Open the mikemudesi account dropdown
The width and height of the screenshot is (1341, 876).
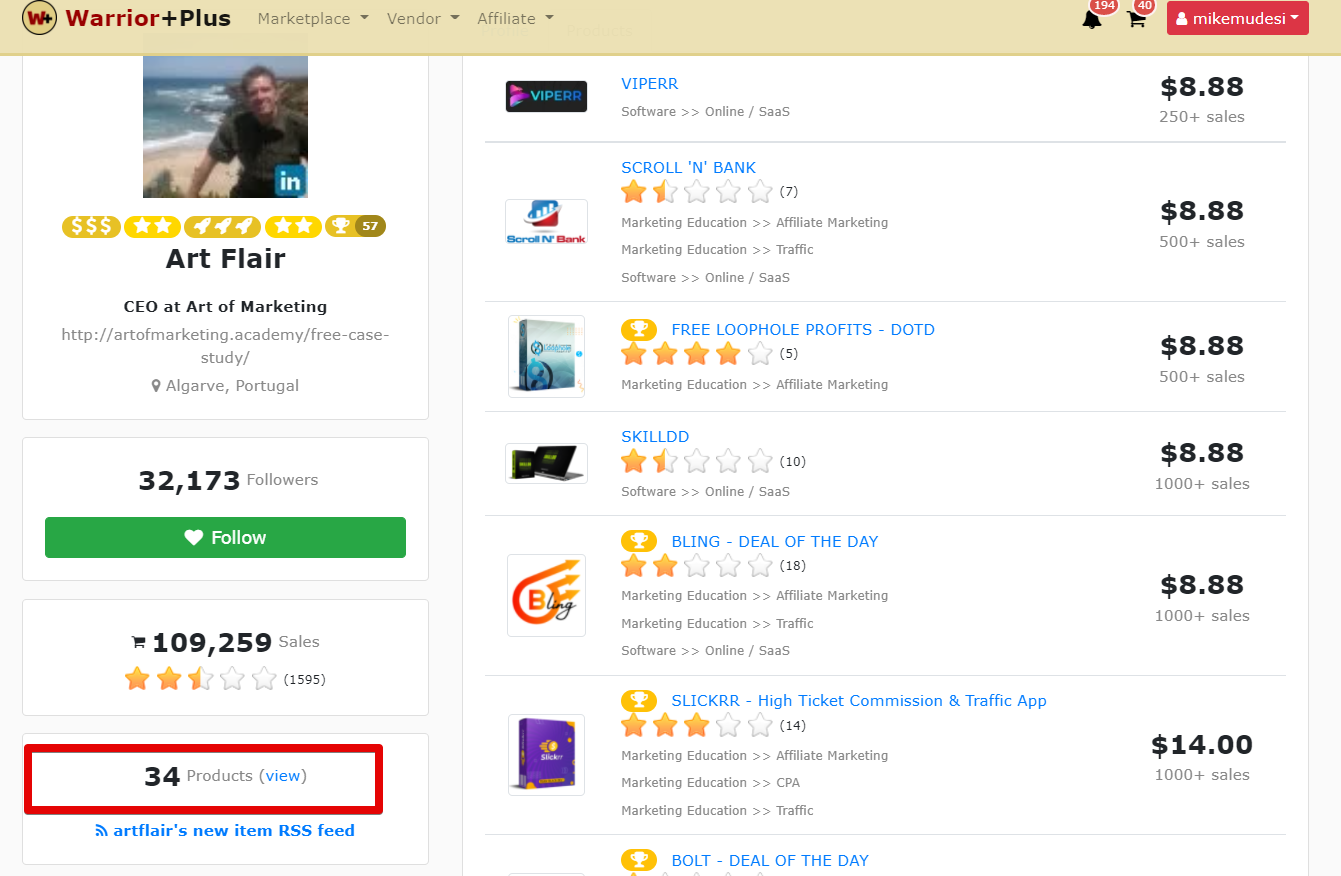coord(1237,18)
